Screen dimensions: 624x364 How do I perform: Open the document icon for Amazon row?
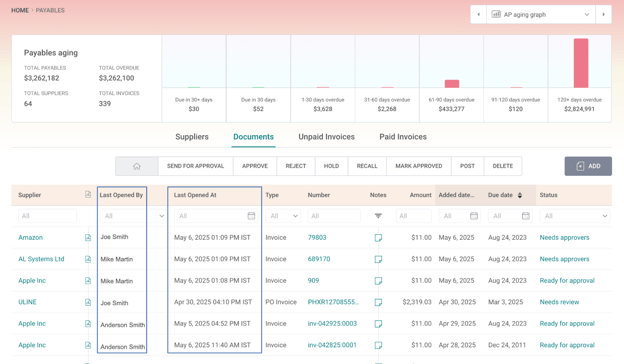click(88, 237)
